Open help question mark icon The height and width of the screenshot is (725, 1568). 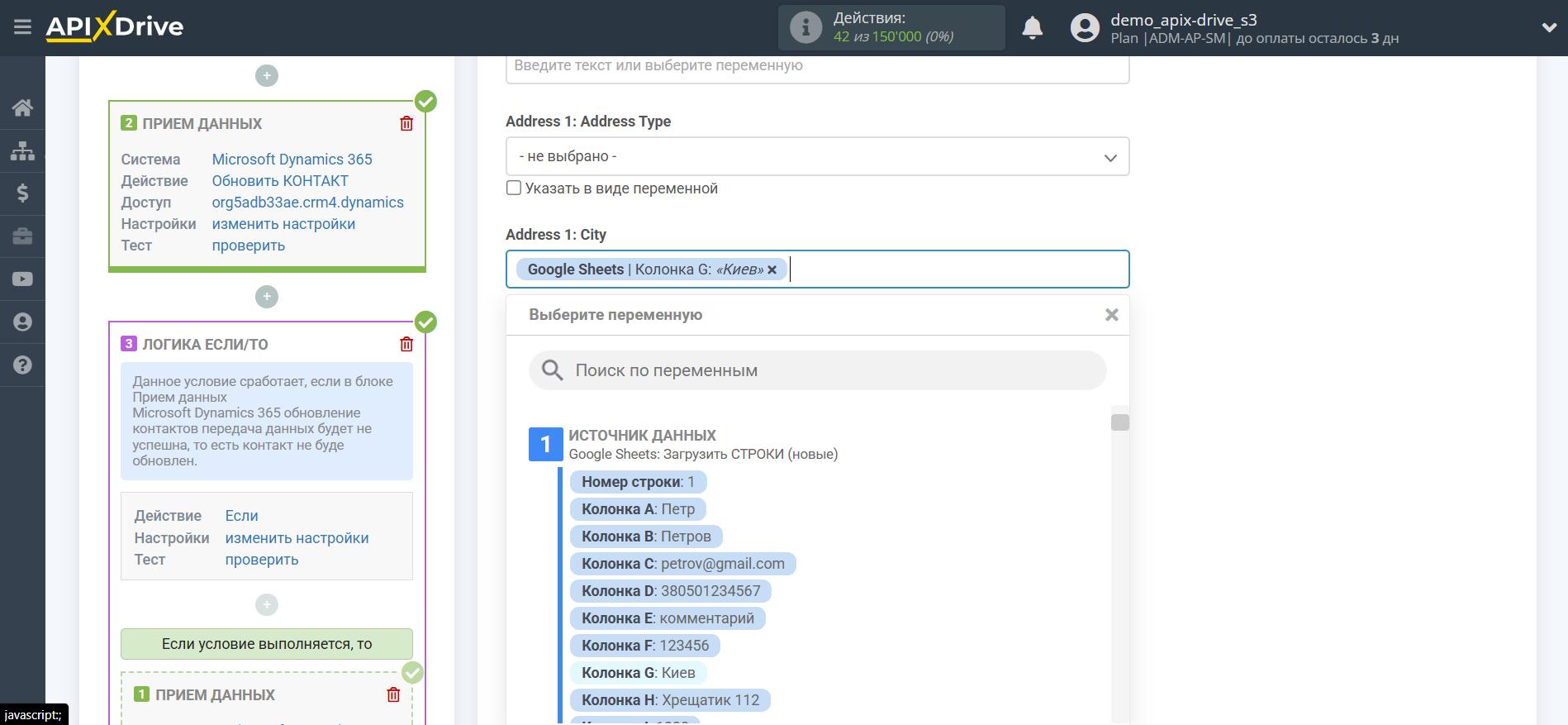pyautogui.click(x=22, y=365)
